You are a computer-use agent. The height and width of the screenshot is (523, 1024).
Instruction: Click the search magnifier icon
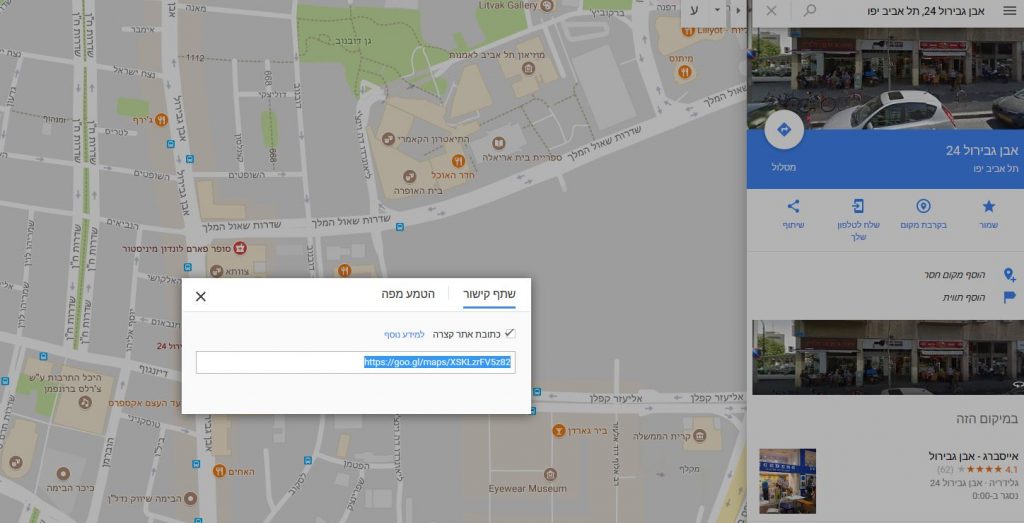[810, 10]
